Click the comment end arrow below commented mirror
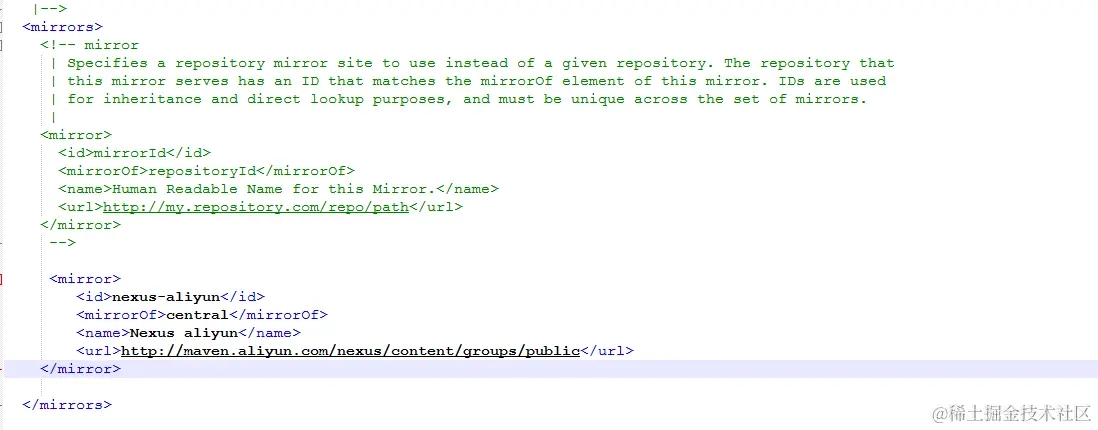 [x=62, y=243]
